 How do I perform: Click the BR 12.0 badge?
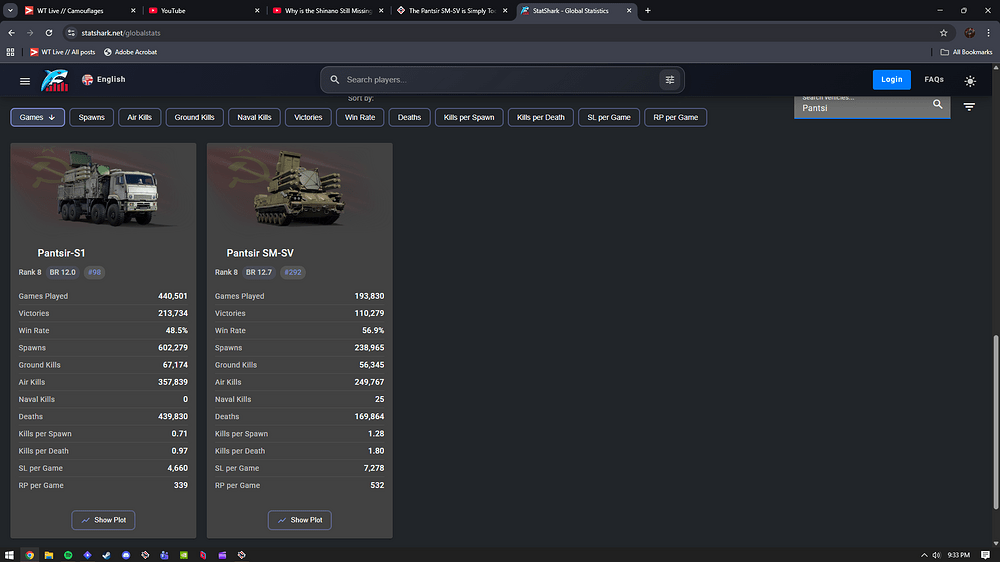click(62, 272)
